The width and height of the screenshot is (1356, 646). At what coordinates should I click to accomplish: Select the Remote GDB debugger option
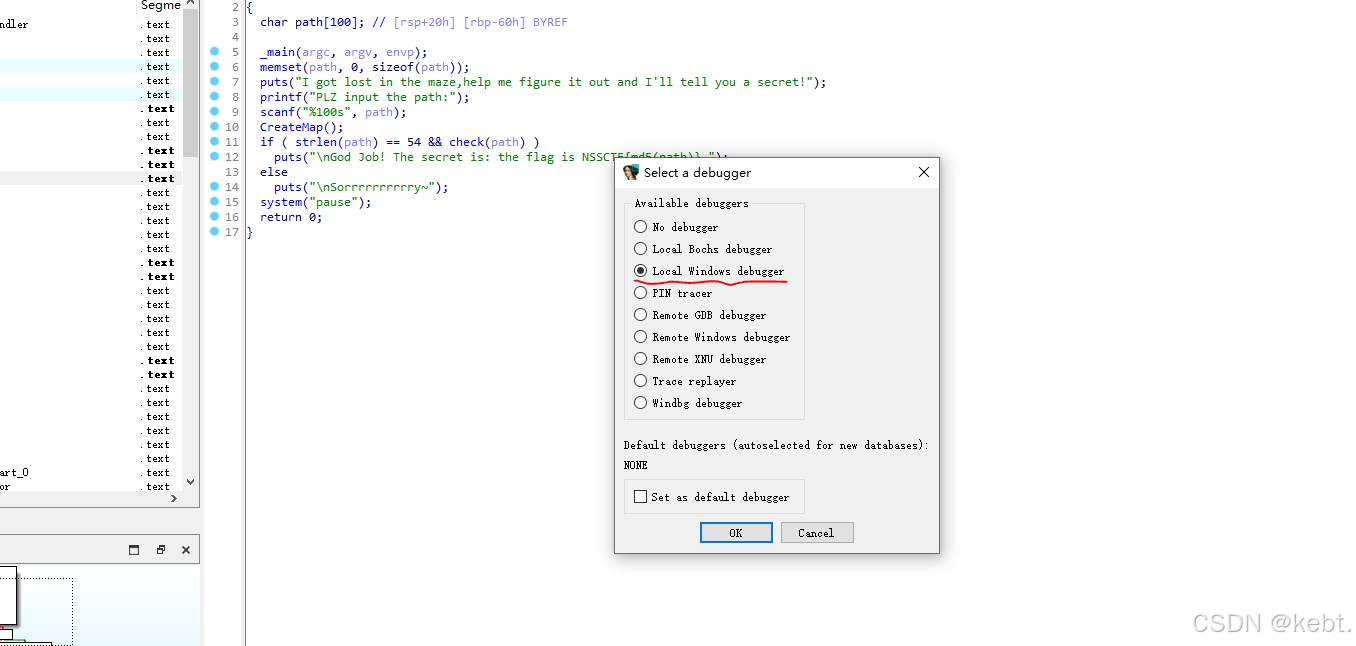640,315
